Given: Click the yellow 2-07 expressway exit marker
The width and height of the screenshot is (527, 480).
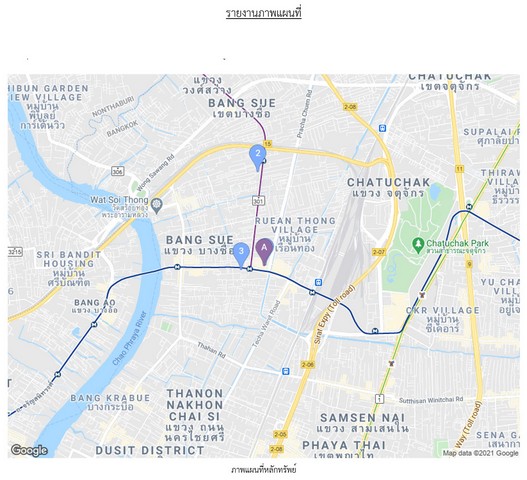Looking at the screenshot, I should point(379,252).
